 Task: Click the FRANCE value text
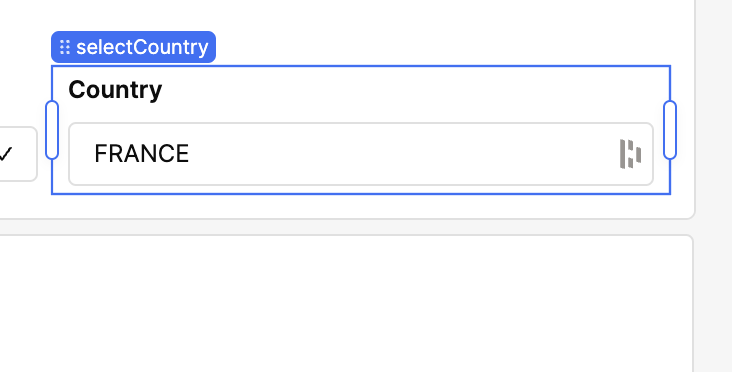[141, 154]
